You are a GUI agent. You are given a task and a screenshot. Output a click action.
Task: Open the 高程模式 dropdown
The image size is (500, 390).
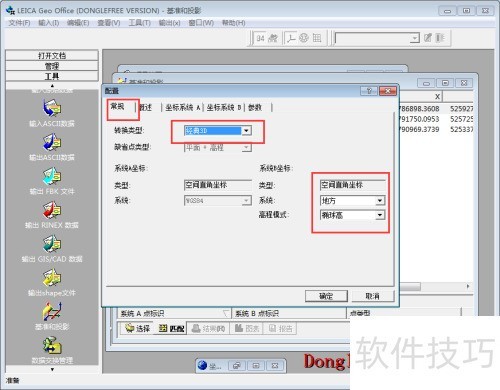click(x=380, y=215)
